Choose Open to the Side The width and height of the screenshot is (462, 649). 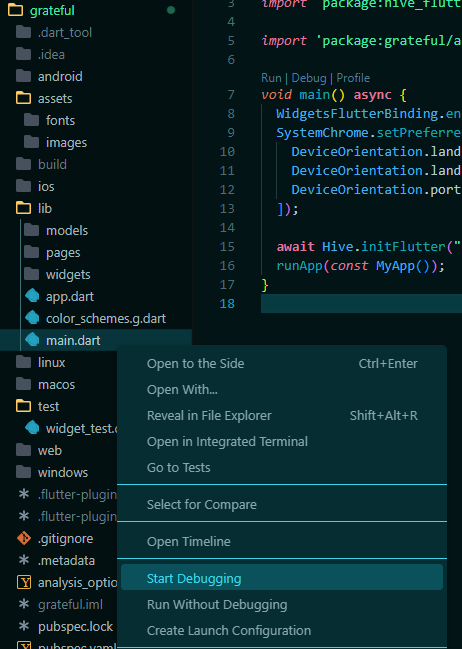[282, 363]
